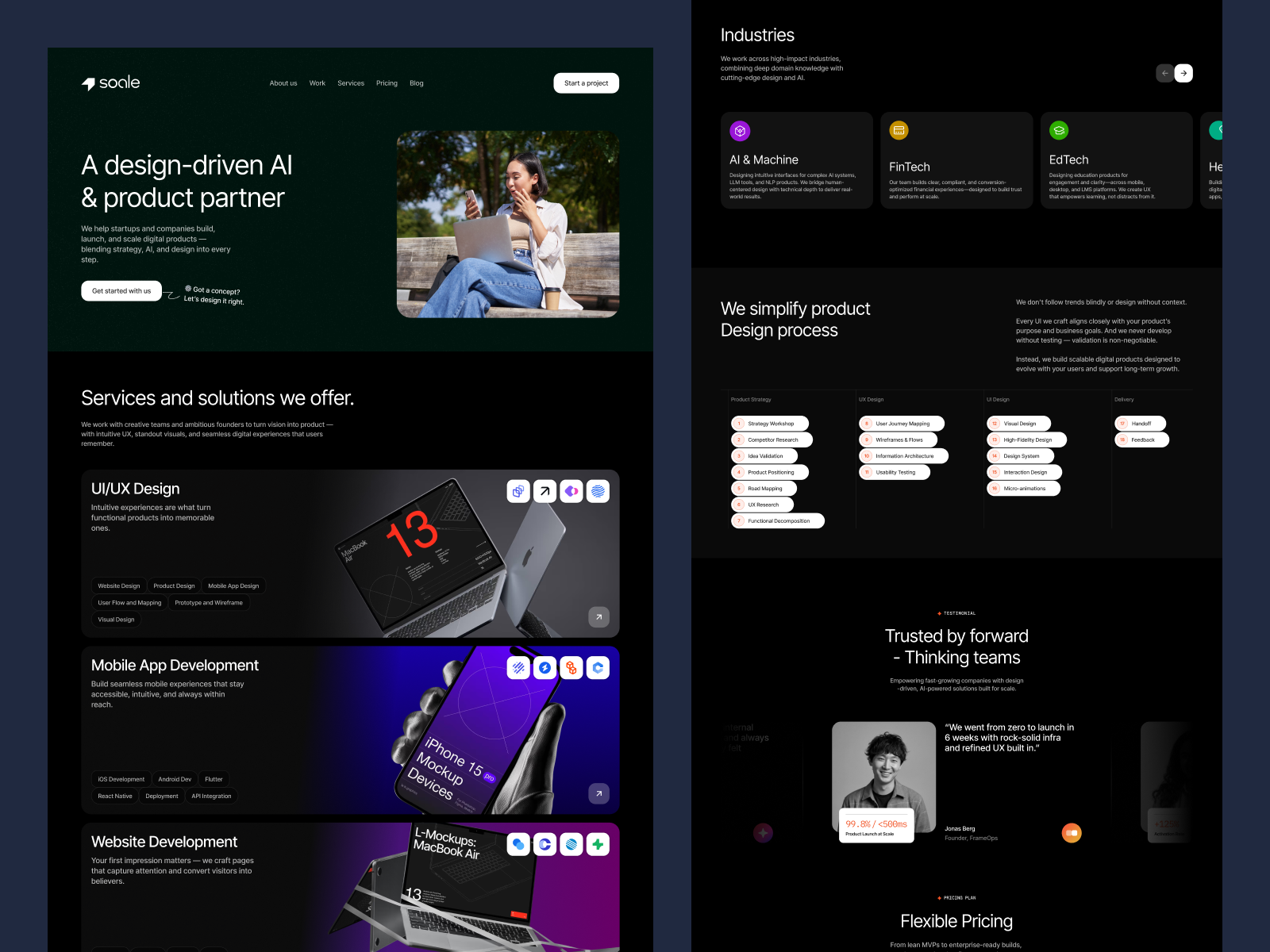The image size is (1270, 952).
Task: Click the purple stacked-layers icon on the UI/UX Design card
Action: 518,491
